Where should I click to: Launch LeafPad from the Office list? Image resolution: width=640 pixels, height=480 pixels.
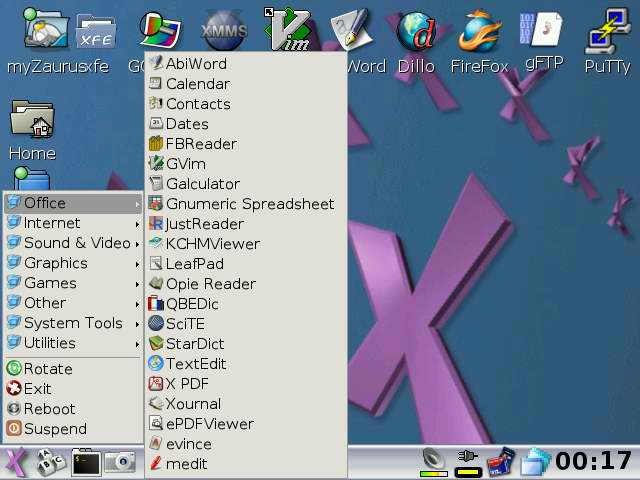[x=195, y=264]
